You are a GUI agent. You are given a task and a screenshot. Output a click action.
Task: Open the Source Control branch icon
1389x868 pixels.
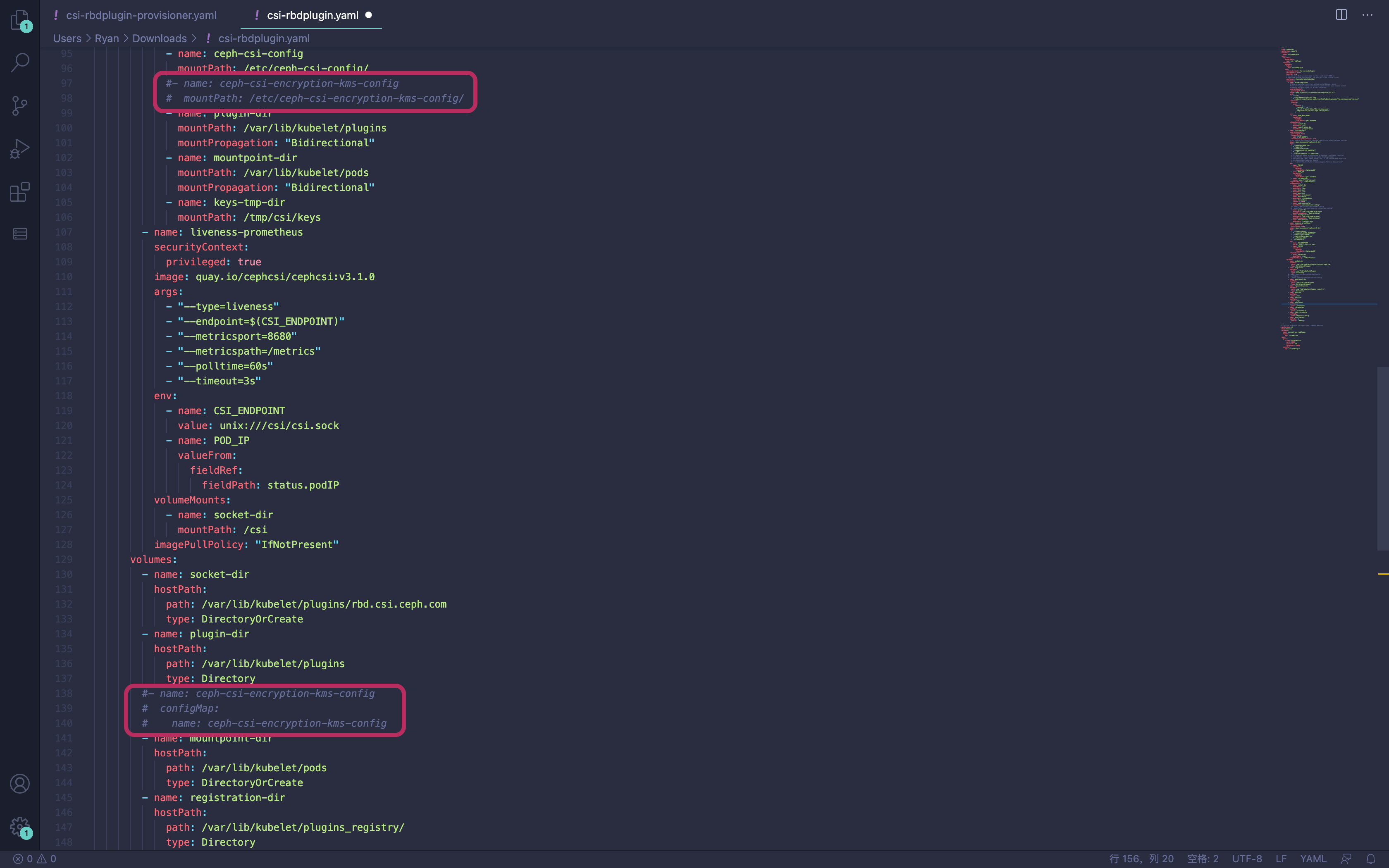pyautogui.click(x=20, y=106)
